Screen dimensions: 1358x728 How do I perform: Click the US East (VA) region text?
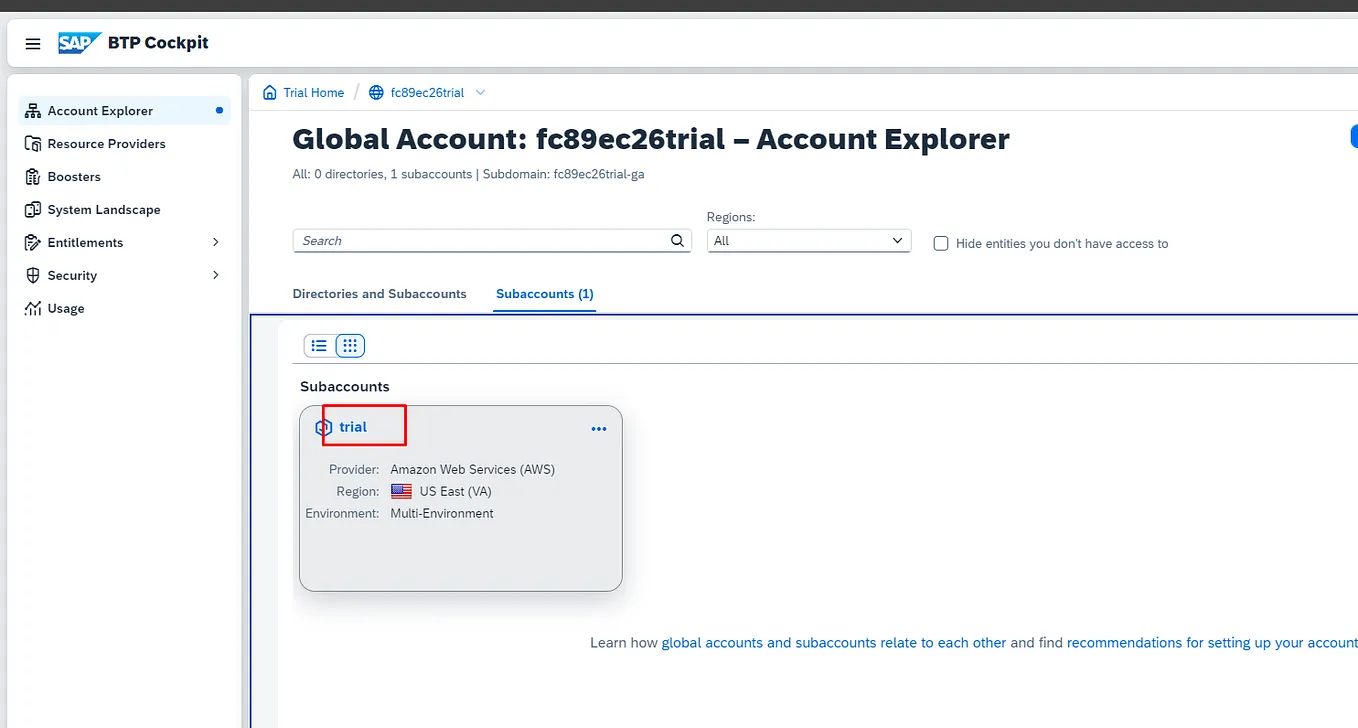[x=455, y=492]
